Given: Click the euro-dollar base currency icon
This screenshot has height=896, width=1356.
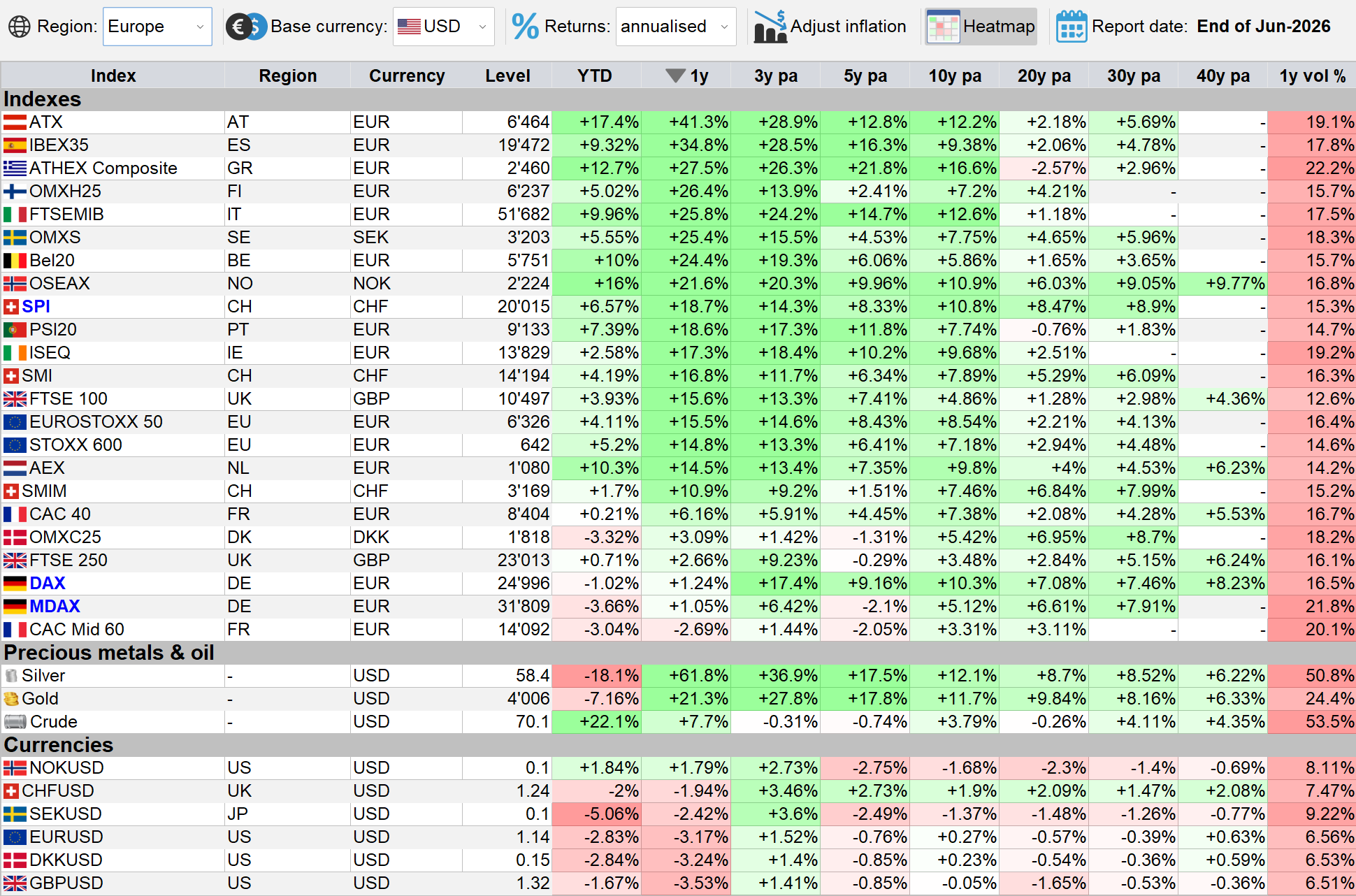Looking at the screenshot, I should (246, 27).
